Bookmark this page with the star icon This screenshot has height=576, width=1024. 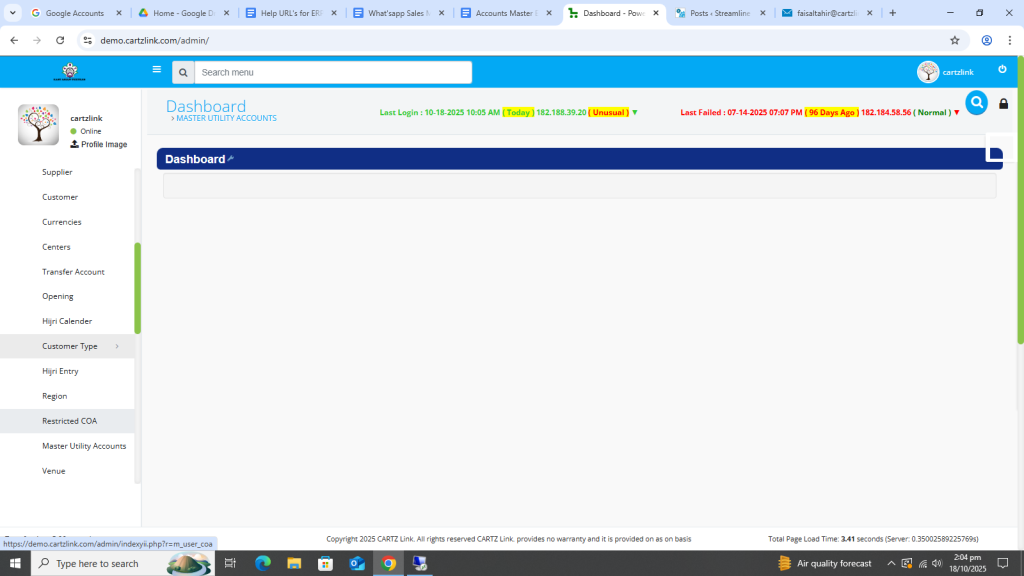click(x=954, y=41)
